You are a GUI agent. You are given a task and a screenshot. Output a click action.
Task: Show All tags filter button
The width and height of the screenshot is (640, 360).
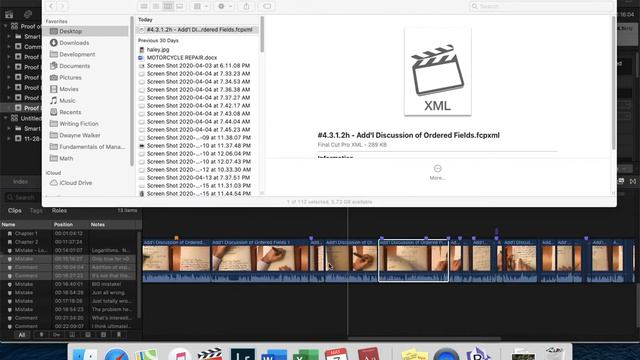coord(22,335)
